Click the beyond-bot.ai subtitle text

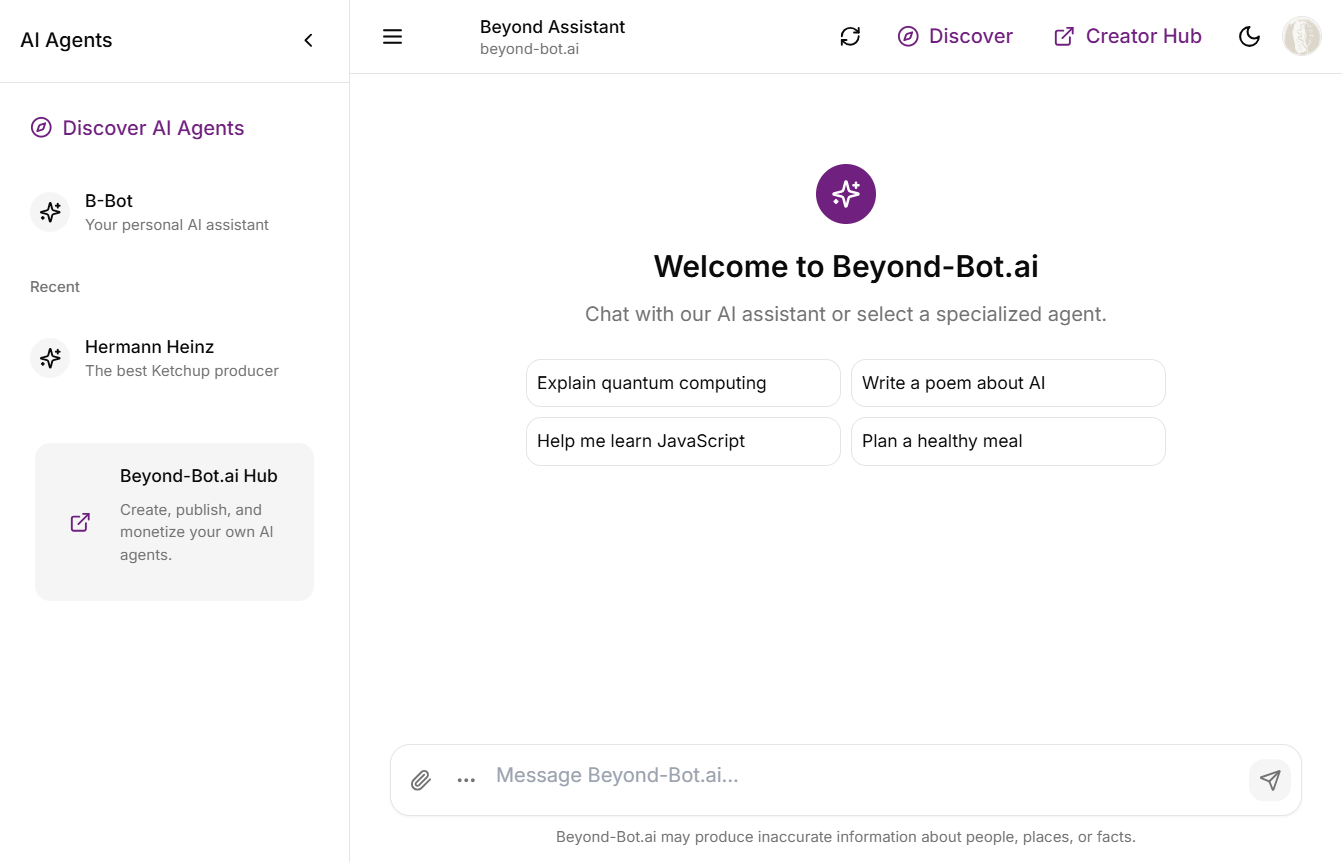click(529, 49)
